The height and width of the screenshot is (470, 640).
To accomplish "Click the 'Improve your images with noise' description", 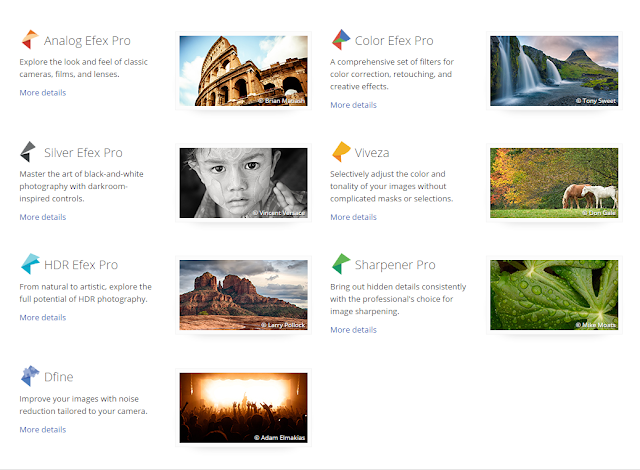I will pos(83,405).
